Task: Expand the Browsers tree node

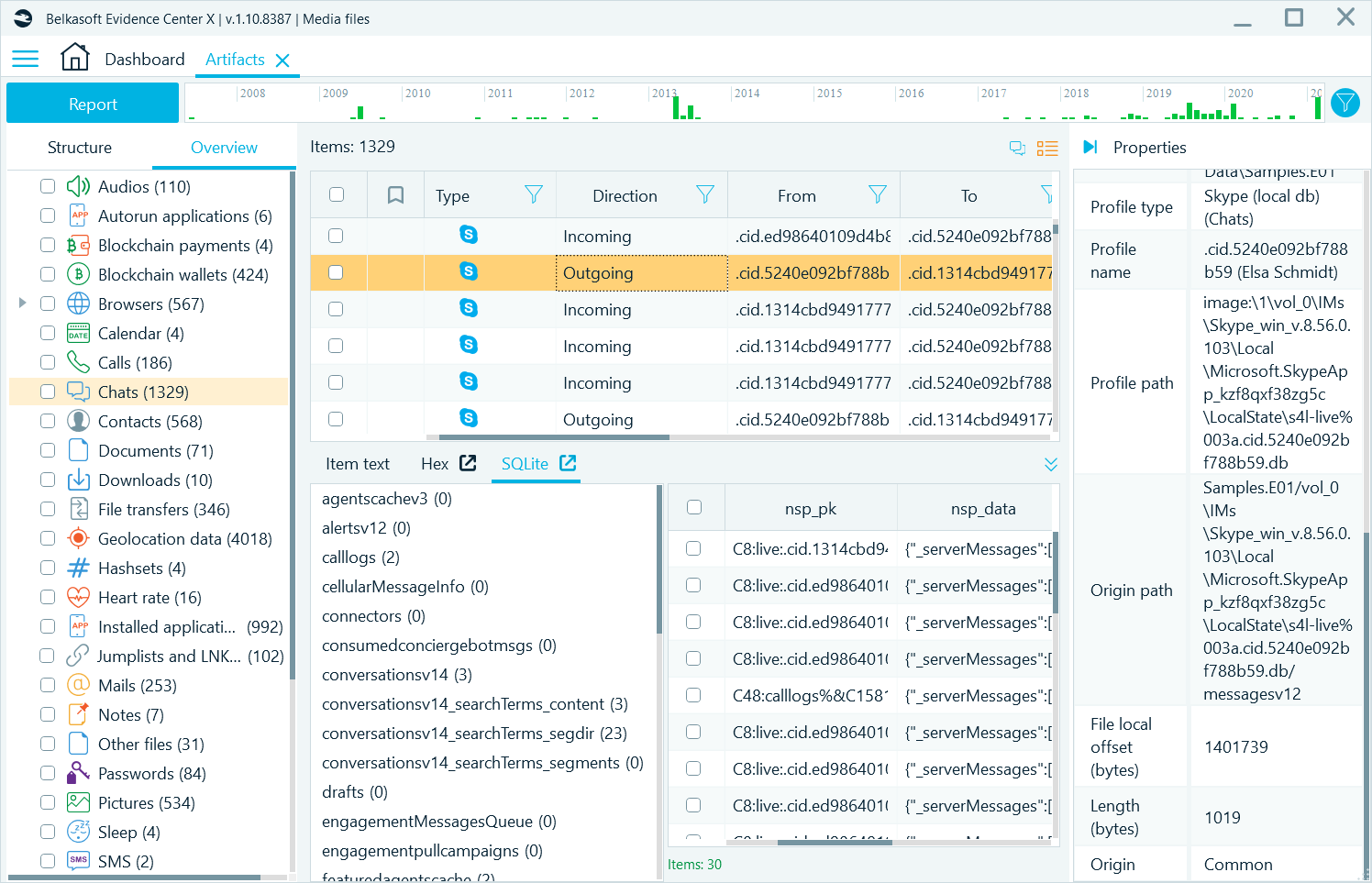Action: [23, 303]
